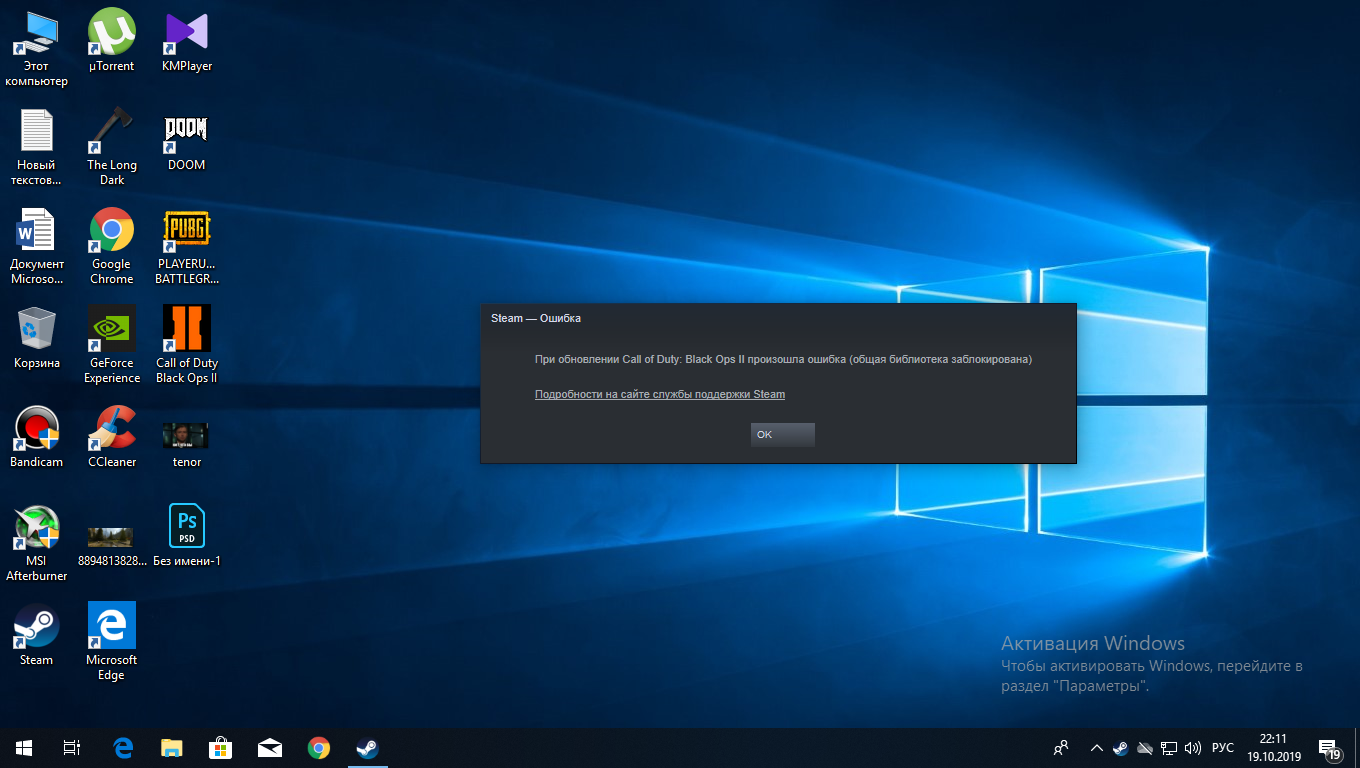Screen dimensions: 1360x768
Task: Open the Steam support site details link
Action: point(660,394)
